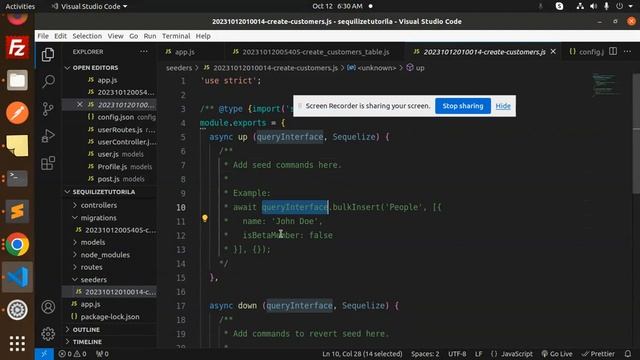Expand the routes folder
This screenshot has height=360, width=640.
point(91,267)
